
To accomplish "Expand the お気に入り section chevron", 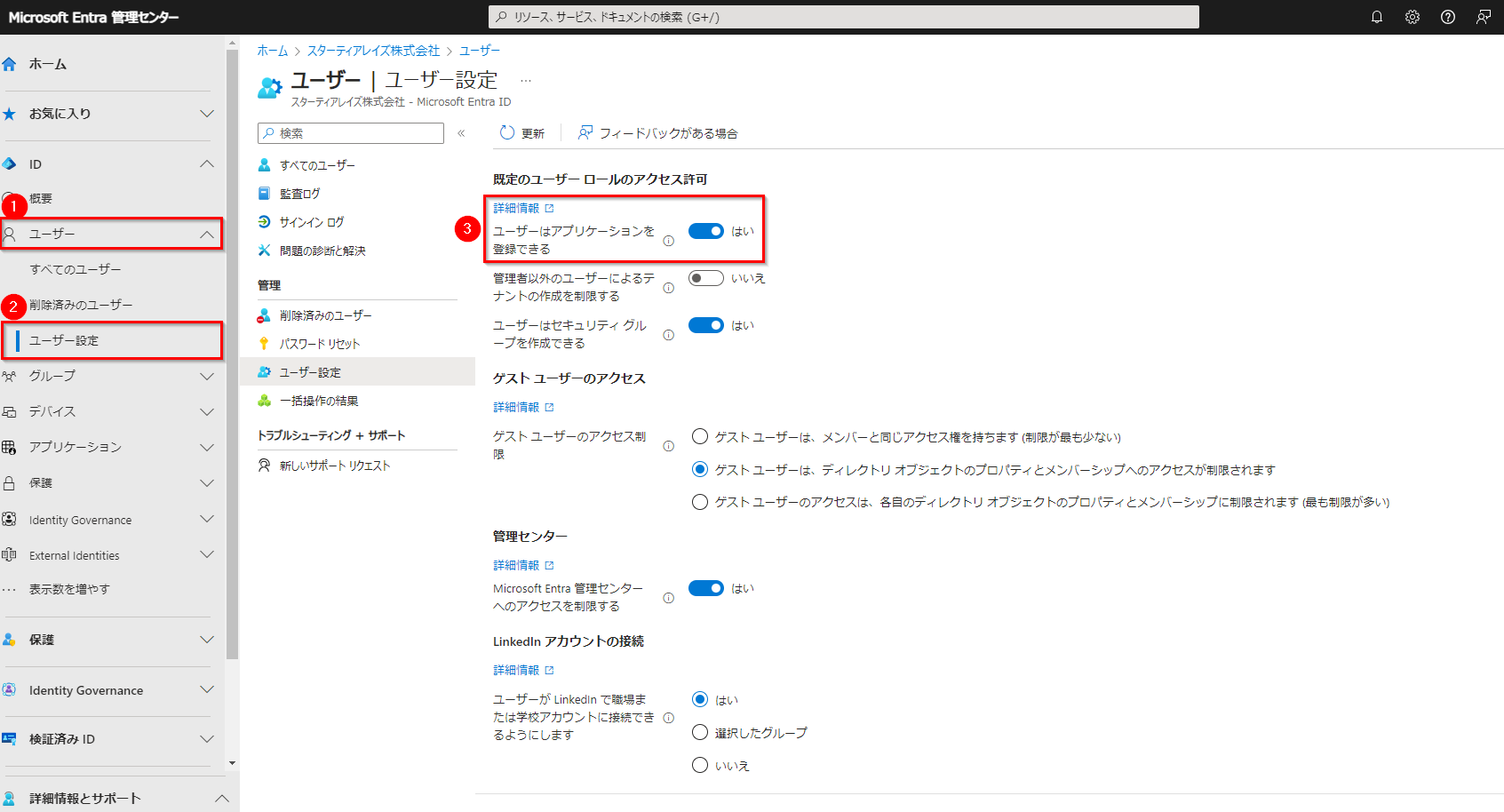I will tap(207, 114).
